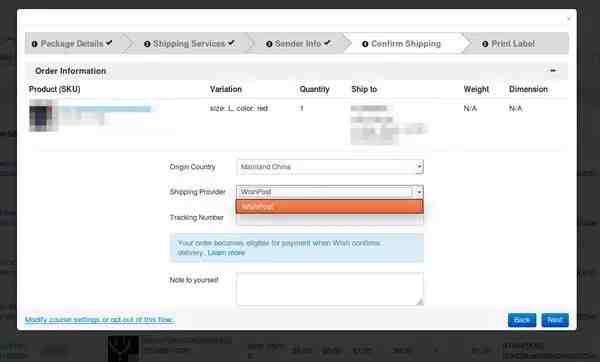Open the Package Details step
Image resolution: width=600 pixels, height=362 pixels.
72,44
